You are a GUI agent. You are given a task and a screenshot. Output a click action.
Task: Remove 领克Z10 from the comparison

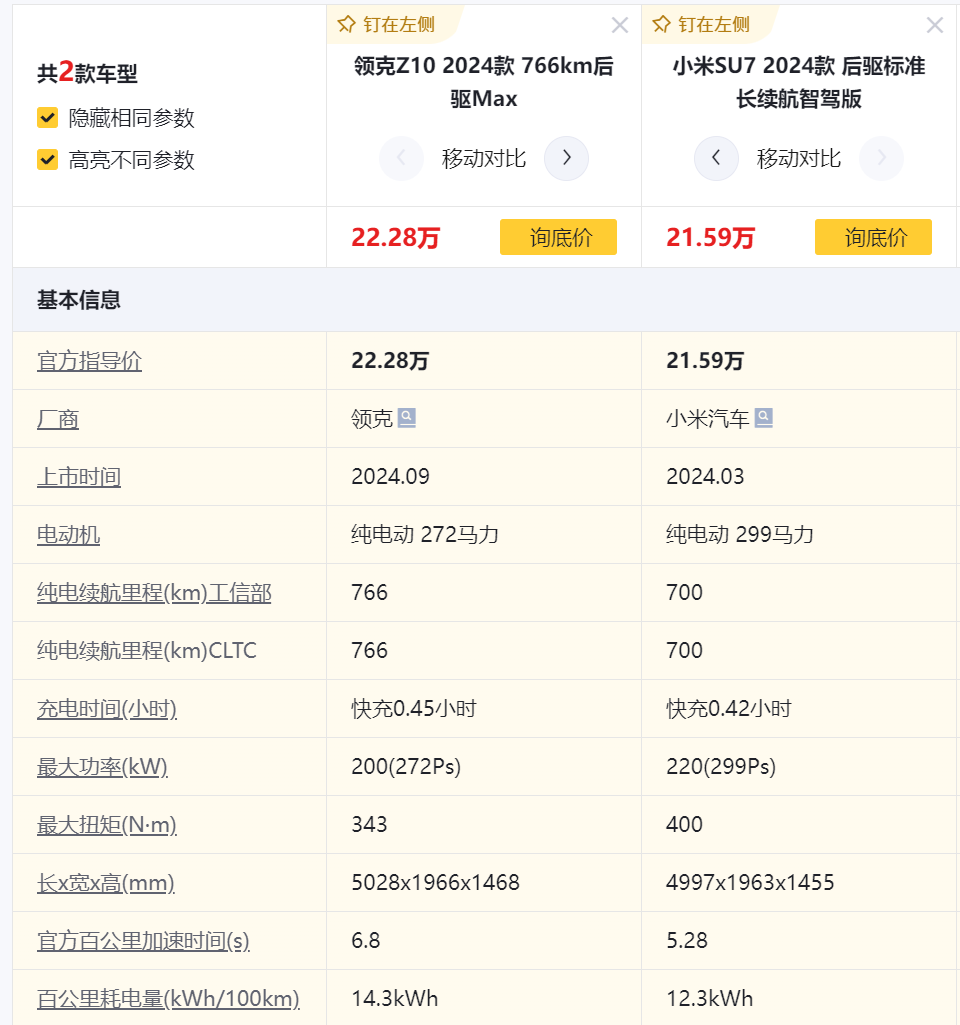point(619,24)
